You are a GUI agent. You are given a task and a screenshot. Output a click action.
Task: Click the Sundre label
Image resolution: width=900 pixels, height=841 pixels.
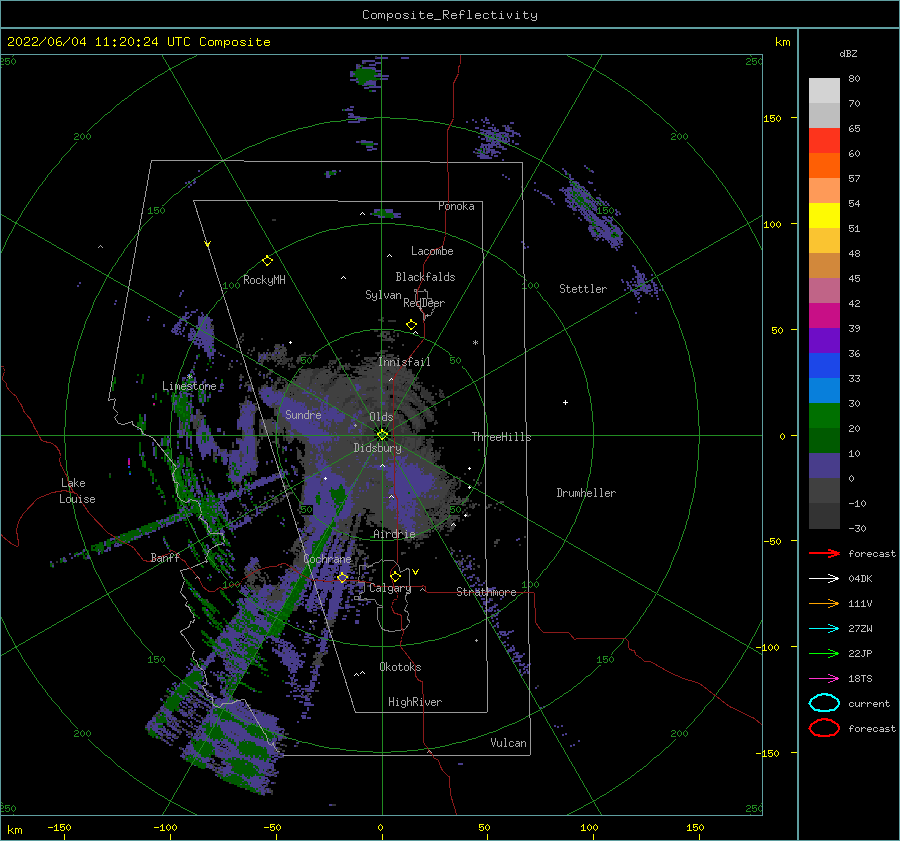tap(303, 415)
